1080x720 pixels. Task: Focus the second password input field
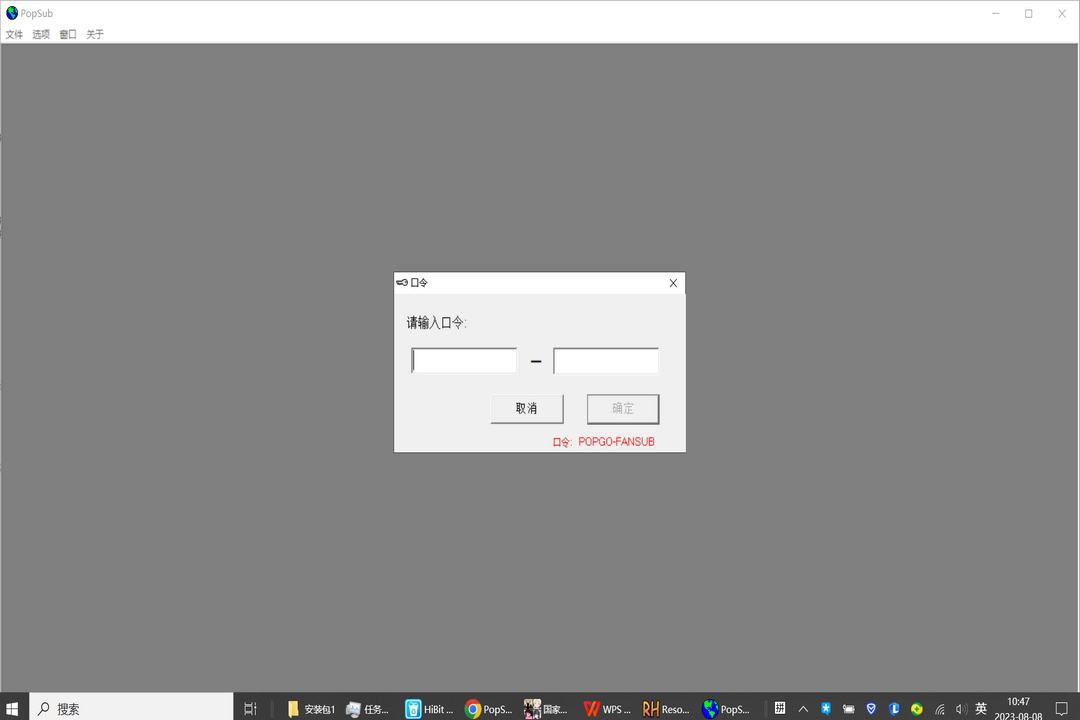(x=606, y=361)
